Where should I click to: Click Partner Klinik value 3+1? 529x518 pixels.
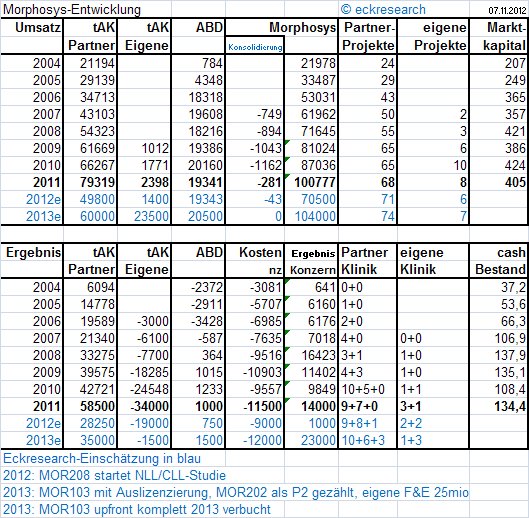pos(352,355)
